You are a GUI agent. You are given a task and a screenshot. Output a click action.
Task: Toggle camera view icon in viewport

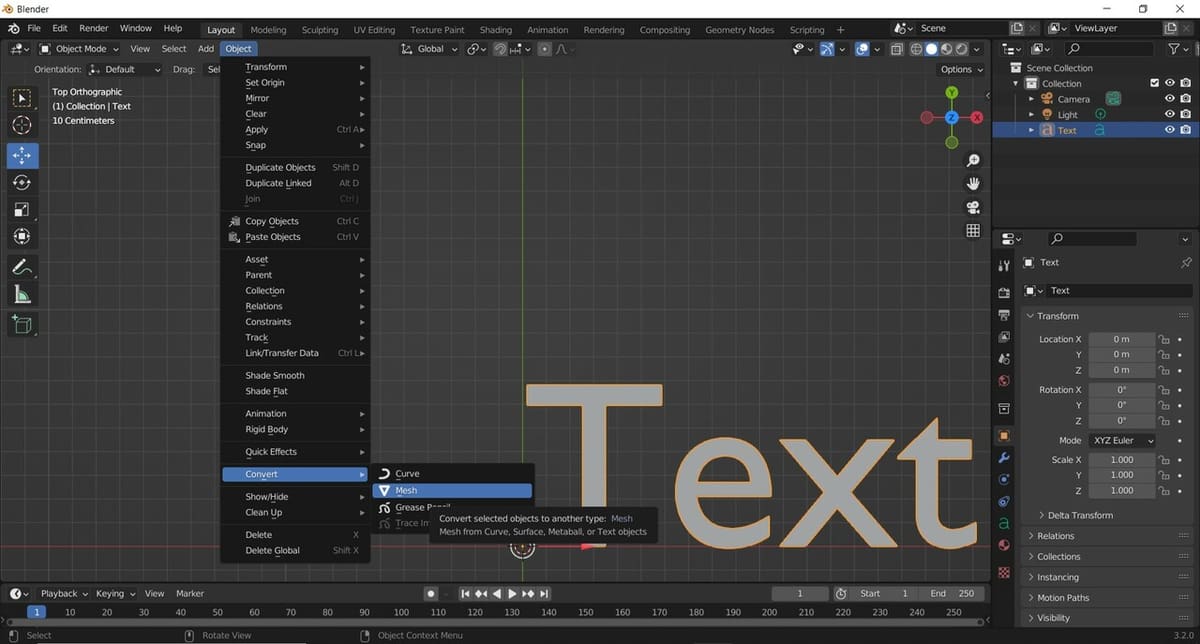972,207
